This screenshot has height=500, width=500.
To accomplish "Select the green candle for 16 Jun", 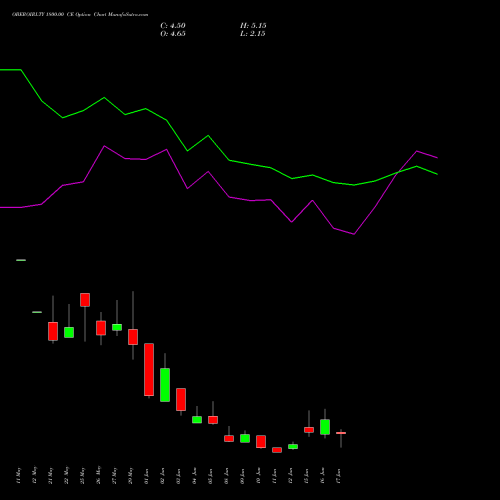I will coord(325,427).
